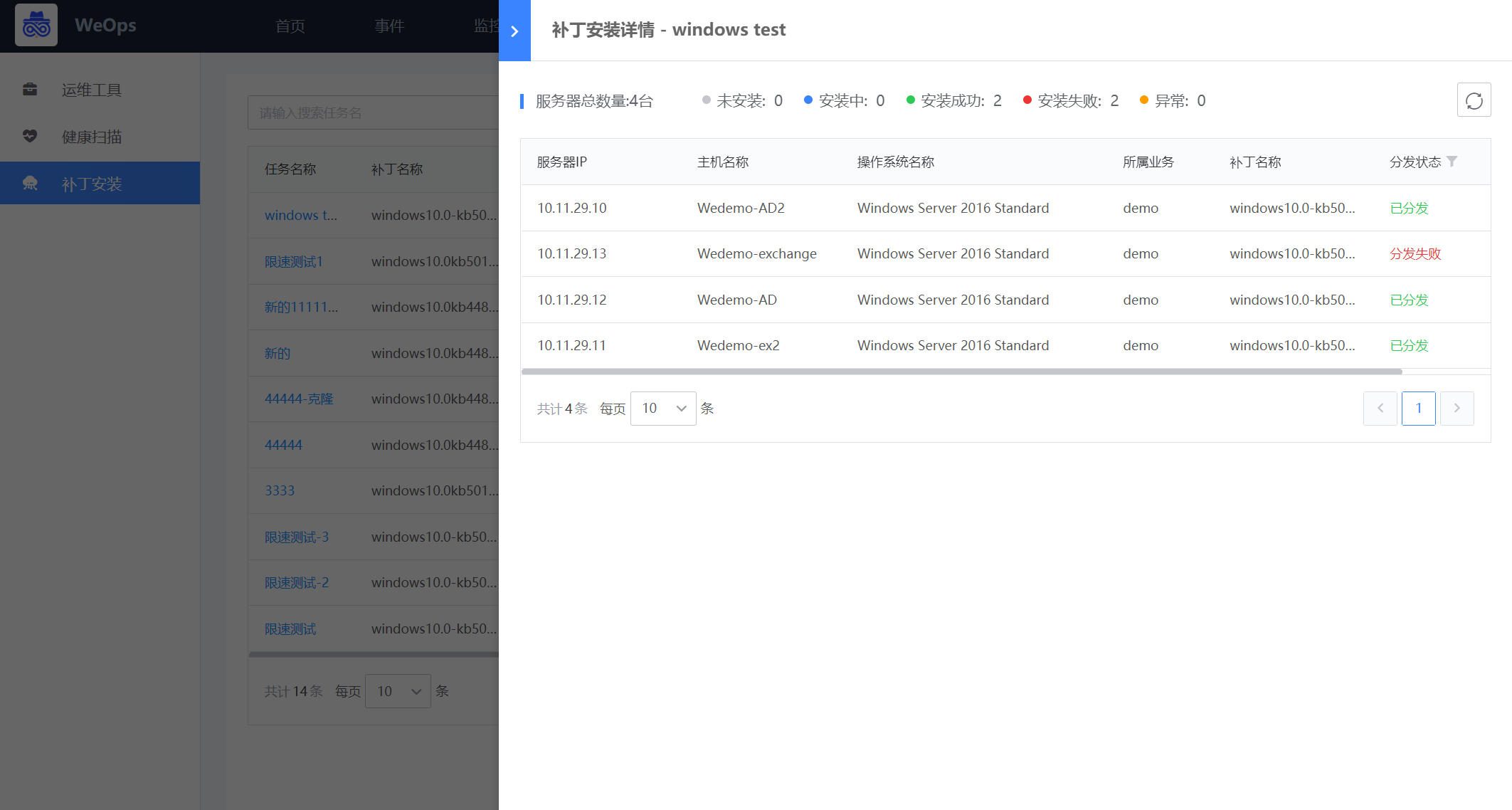The width and height of the screenshot is (1512, 810).
Task: Click the 安装成功 green status indicator
Action: point(910,100)
